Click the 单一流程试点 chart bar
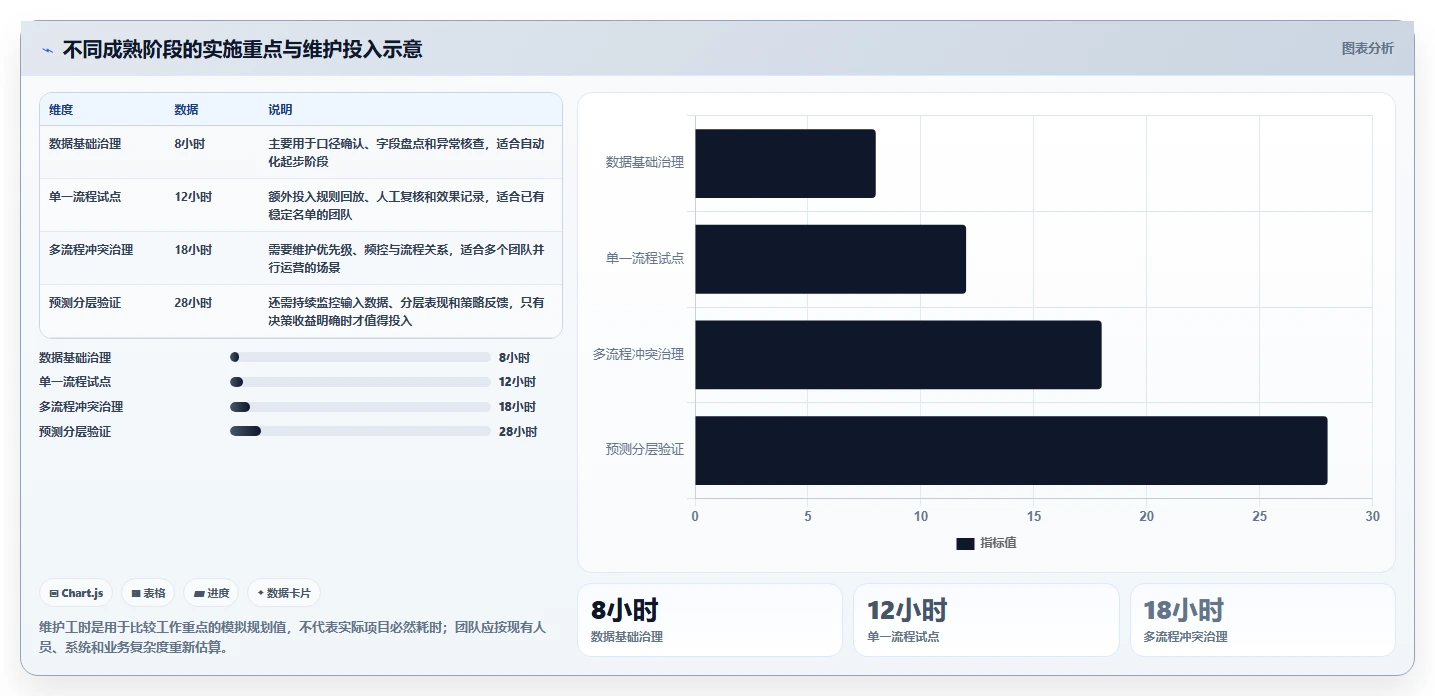The image size is (1435, 696). [x=830, y=259]
